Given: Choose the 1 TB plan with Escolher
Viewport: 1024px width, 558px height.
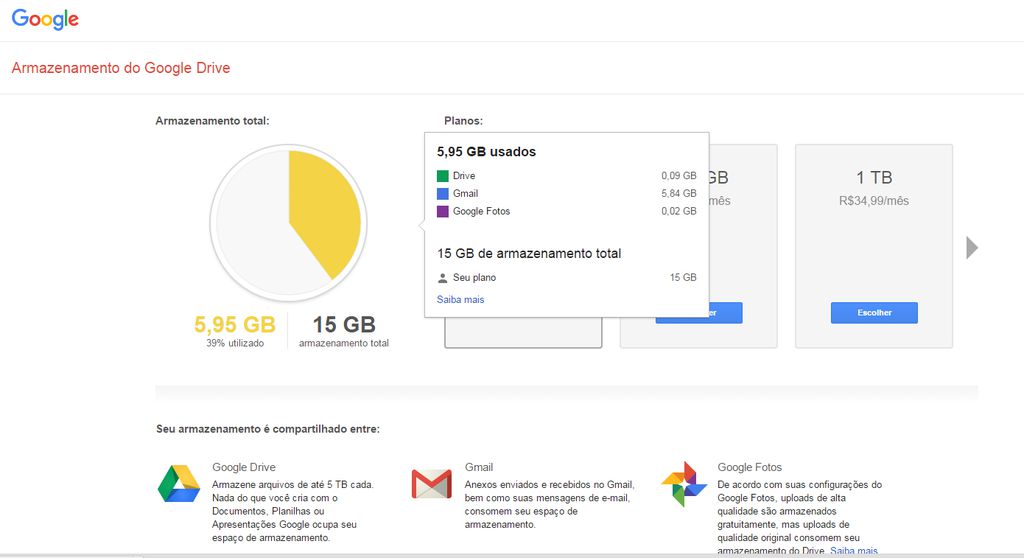Looking at the screenshot, I should (x=874, y=312).
